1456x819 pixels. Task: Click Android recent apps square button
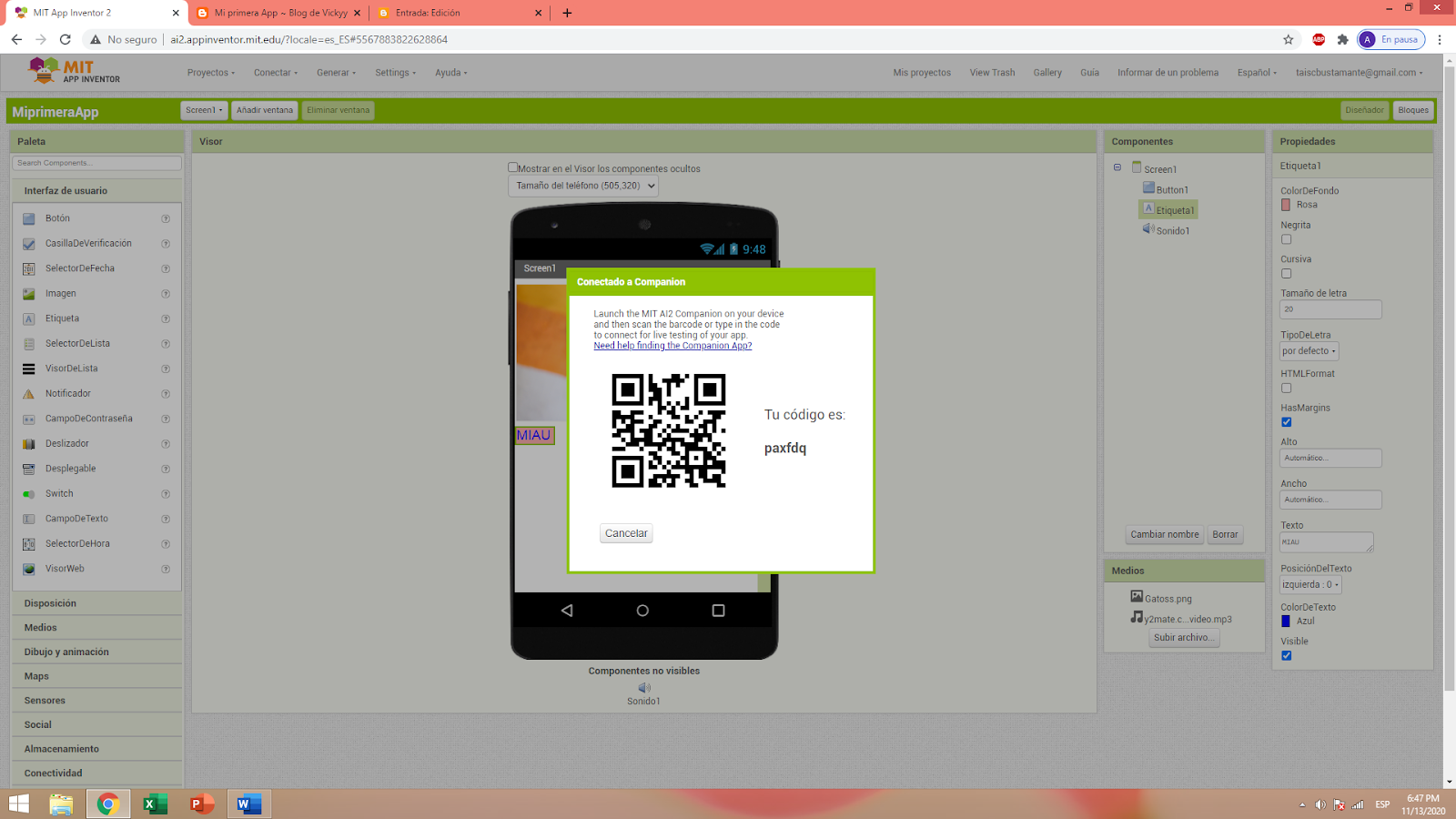click(718, 611)
